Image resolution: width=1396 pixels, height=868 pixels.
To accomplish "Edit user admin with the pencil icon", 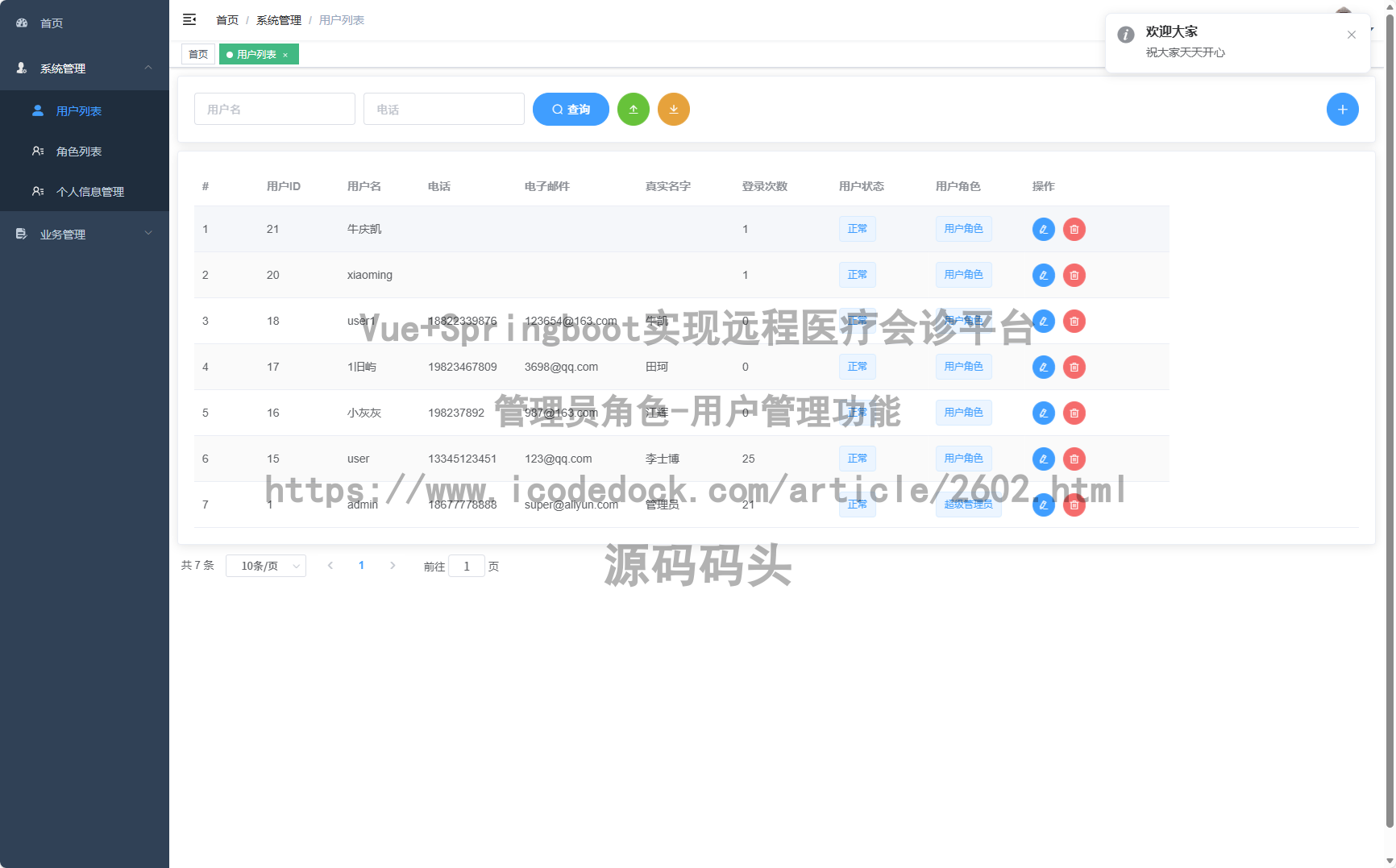I will pyautogui.click(x=1043, y=505).
